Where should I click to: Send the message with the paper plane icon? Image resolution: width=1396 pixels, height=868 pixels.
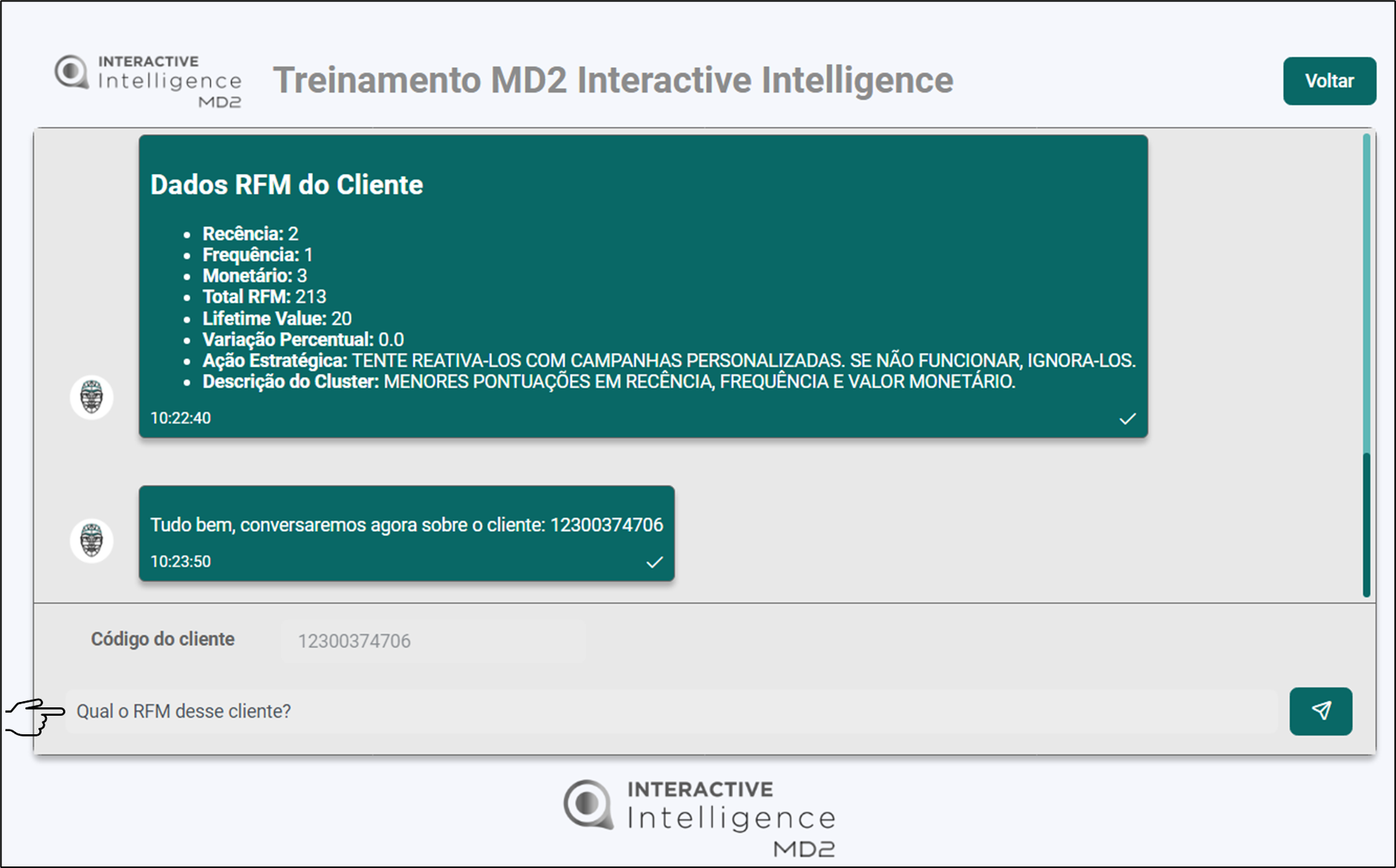click(x=1320, y=711)
